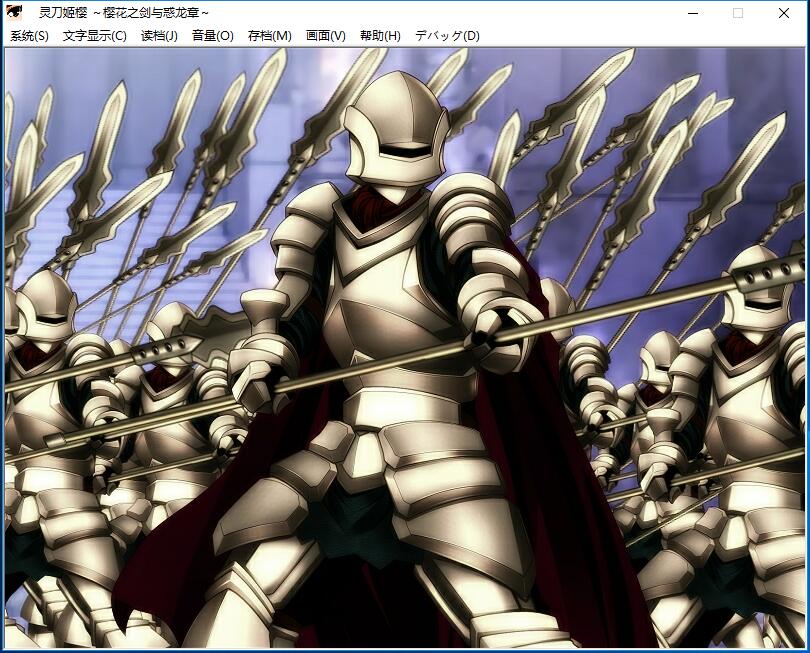Open the 读档(J) load menu
This screenshot has height=653, width=810.
159,36
